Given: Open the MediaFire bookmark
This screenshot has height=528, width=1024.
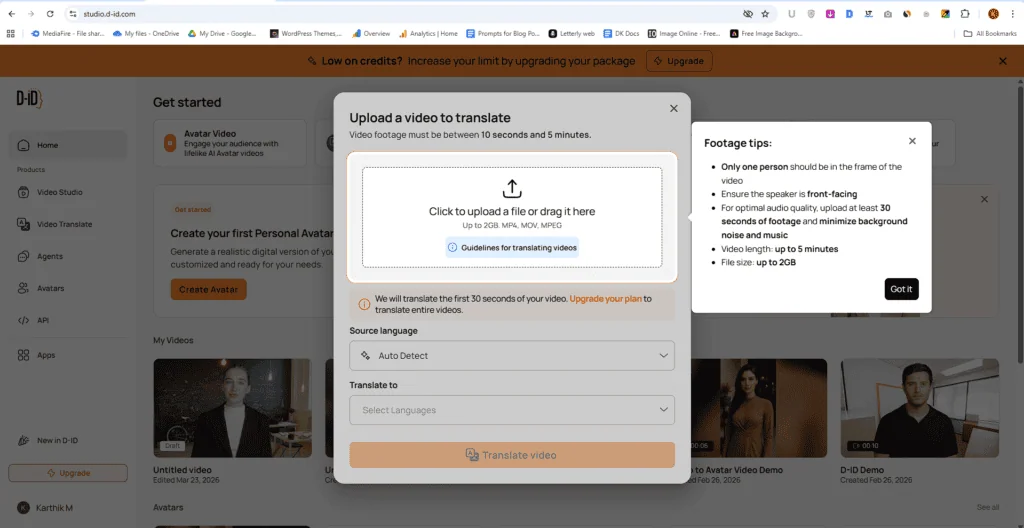Looking at the screenshot, I should pyautogui.click(x=68, y=33).
